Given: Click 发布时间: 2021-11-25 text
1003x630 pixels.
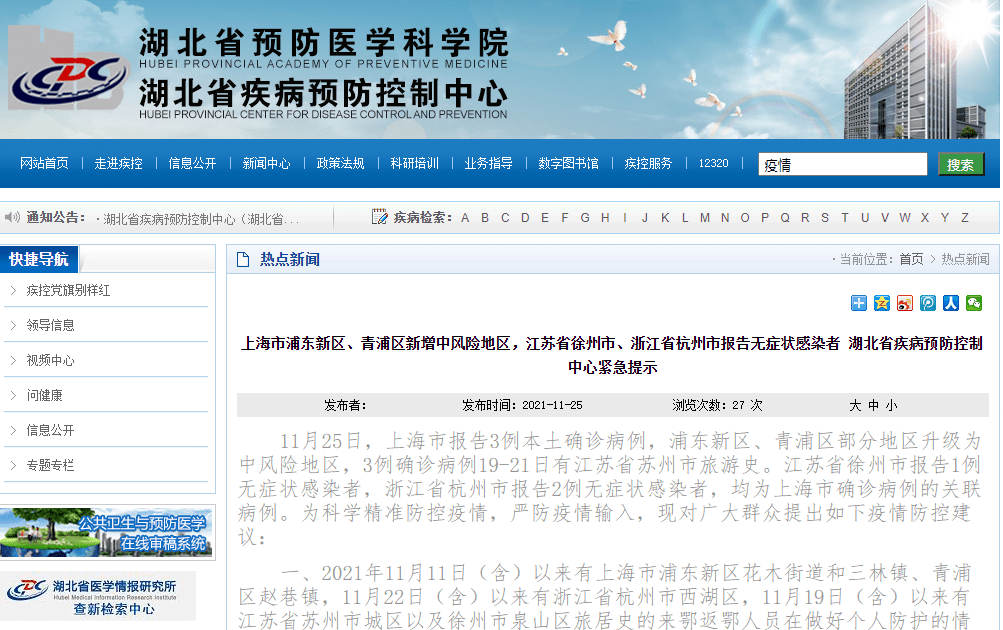Looking at the screenshot, I should 522,406.
